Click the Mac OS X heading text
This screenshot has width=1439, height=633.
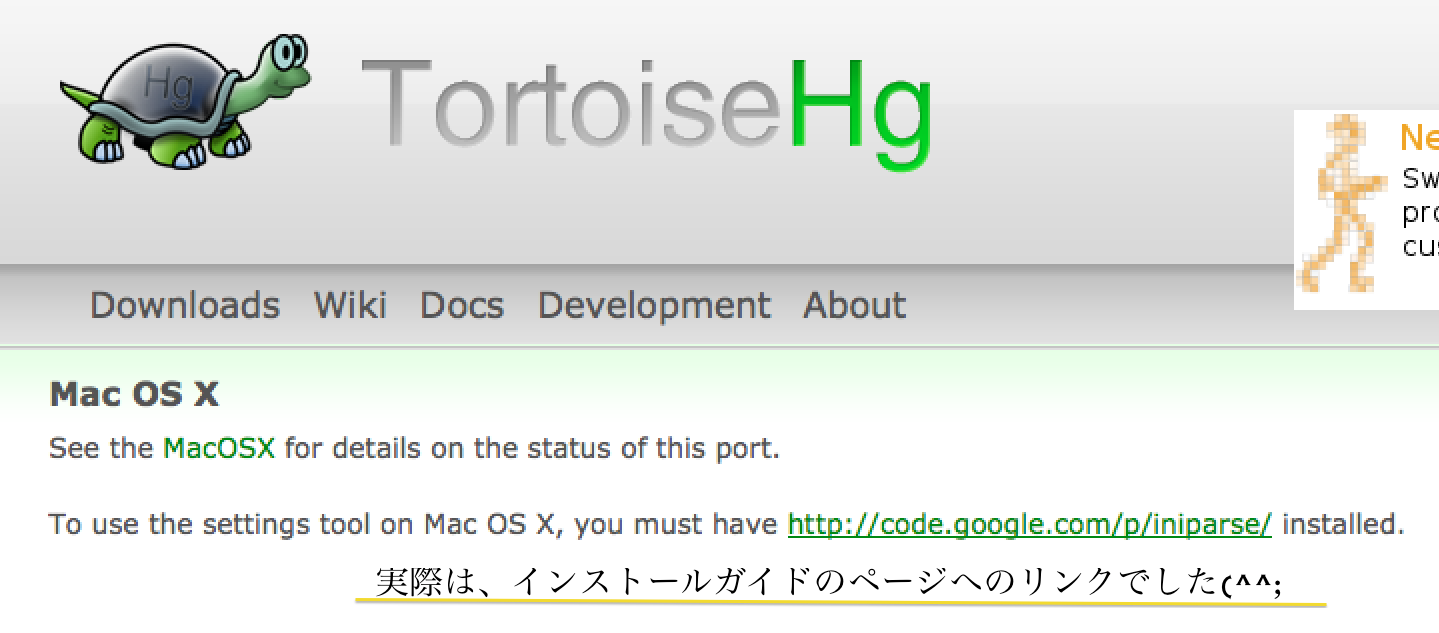(x=134, y=395)
